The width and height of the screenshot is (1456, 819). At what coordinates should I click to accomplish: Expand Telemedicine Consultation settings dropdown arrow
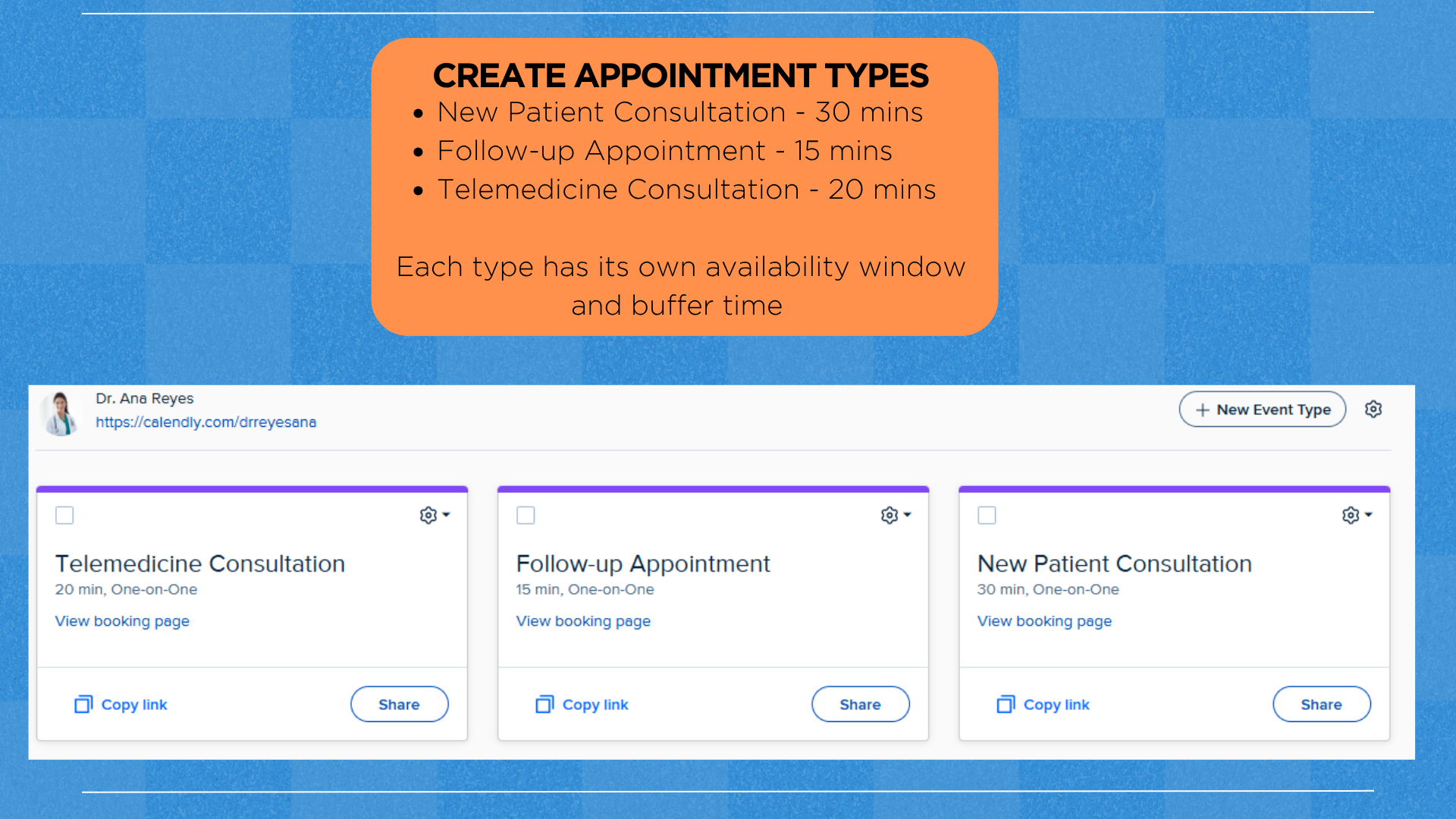[447, 515]
